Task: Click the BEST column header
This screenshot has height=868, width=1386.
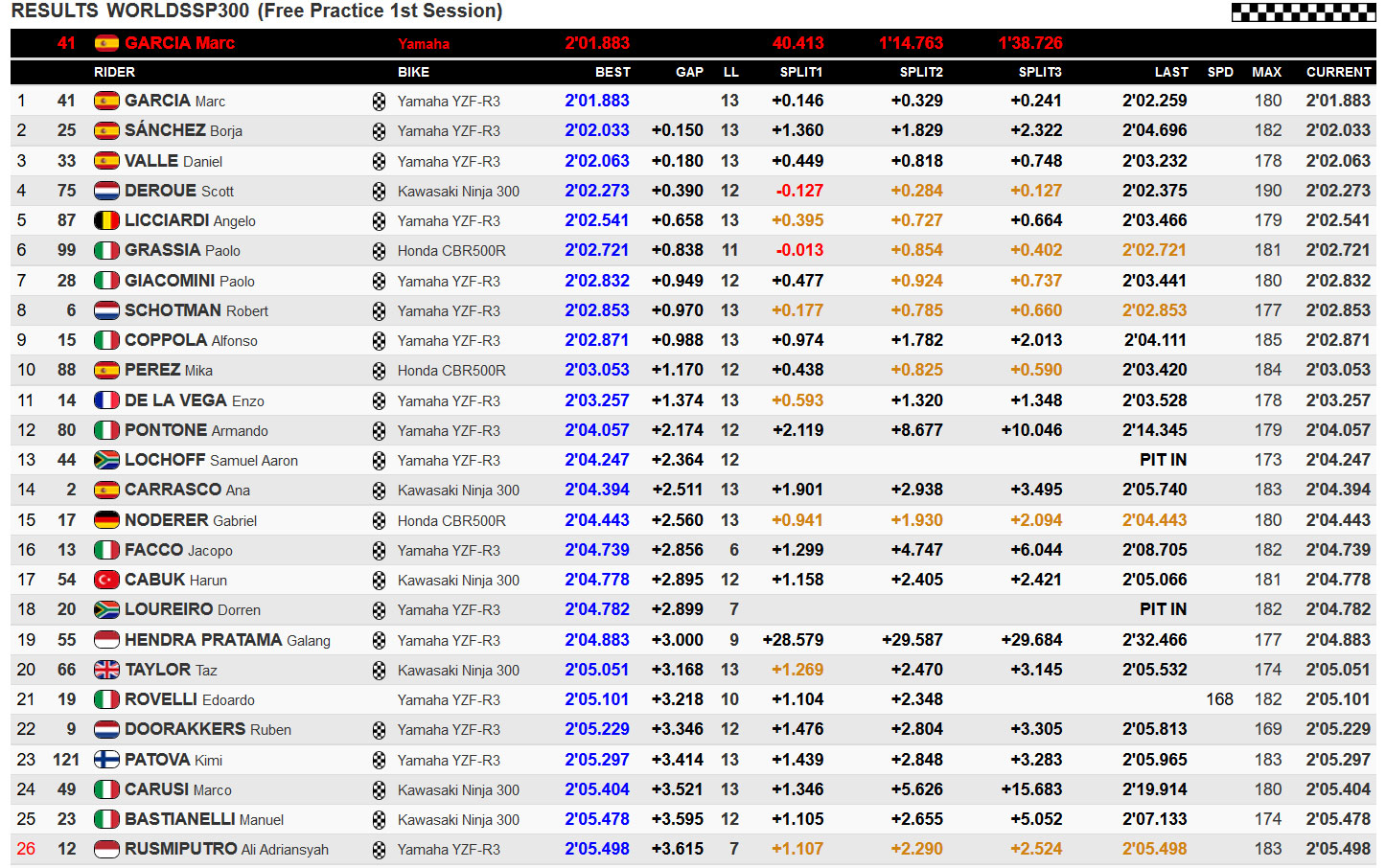Action: 612,72
